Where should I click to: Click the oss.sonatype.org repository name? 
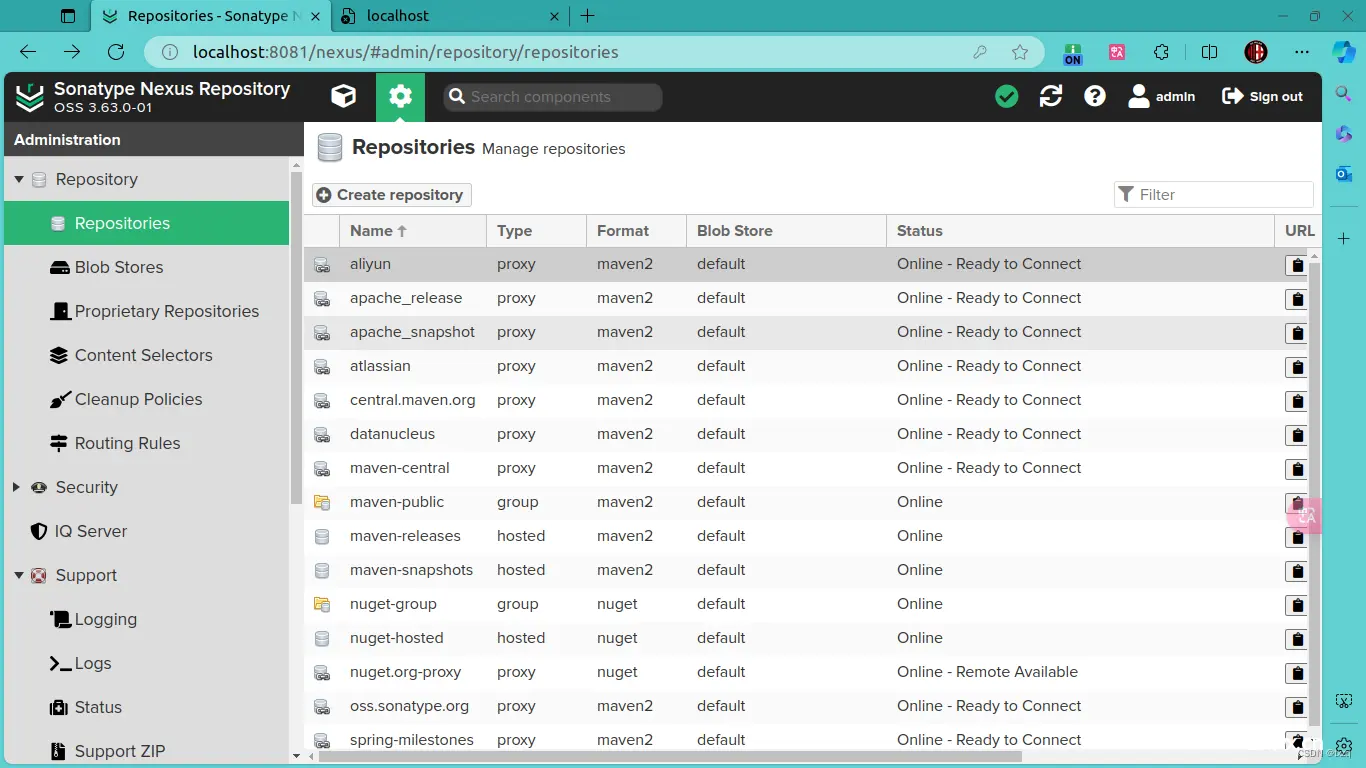(409, 706)
